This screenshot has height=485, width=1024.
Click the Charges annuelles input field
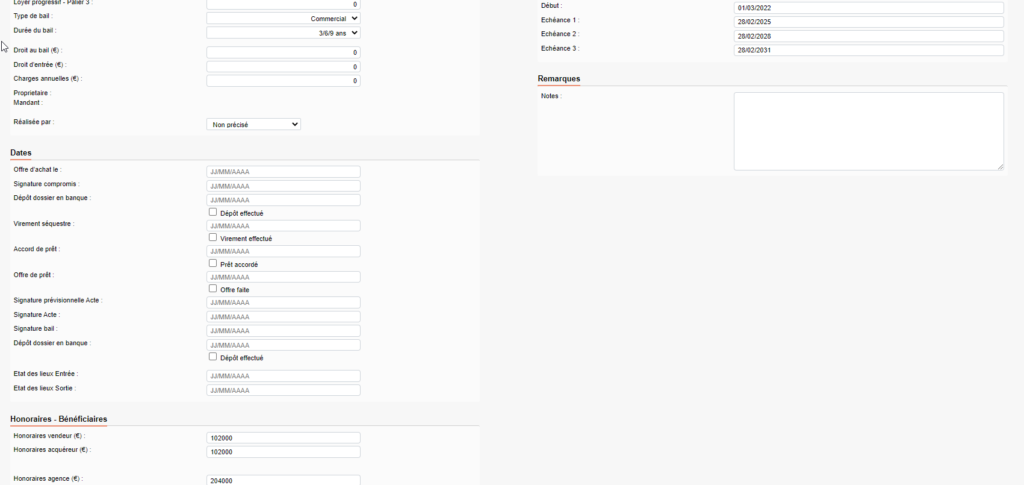pyautogui.click(x=283, y=81)
